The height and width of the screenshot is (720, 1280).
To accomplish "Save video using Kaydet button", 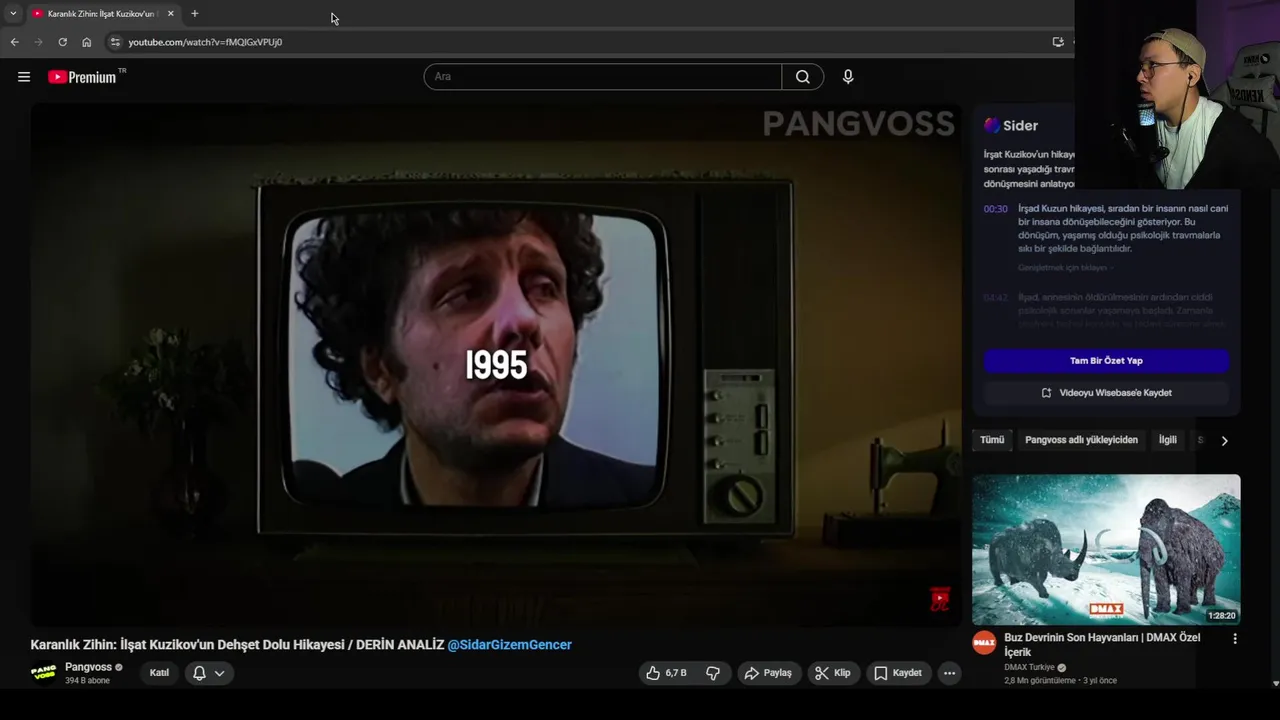I will click(x=897, y=673).
